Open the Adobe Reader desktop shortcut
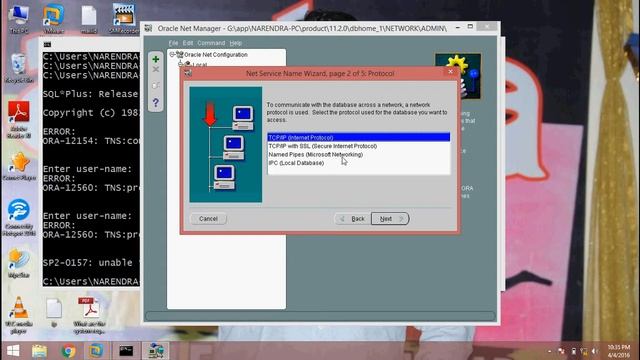 19,119
